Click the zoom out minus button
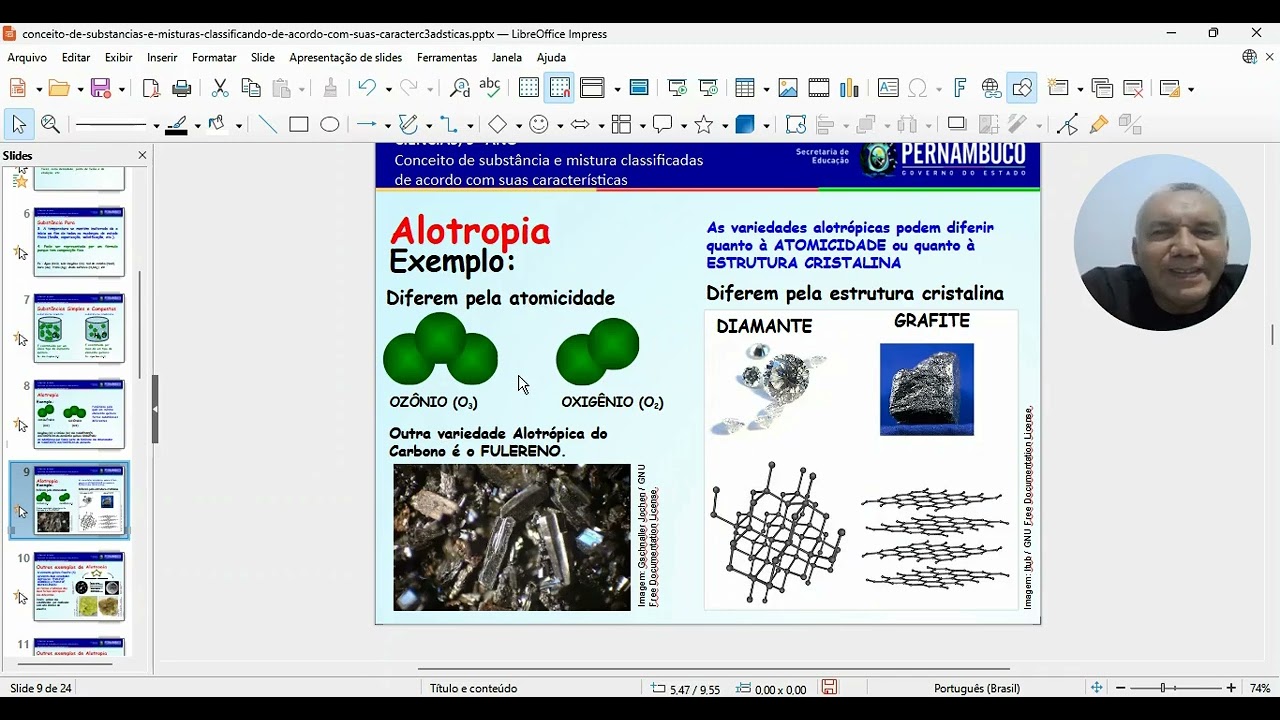Image resolution: width=1280 pixels, height=720 pixels. coord(1120,688)
